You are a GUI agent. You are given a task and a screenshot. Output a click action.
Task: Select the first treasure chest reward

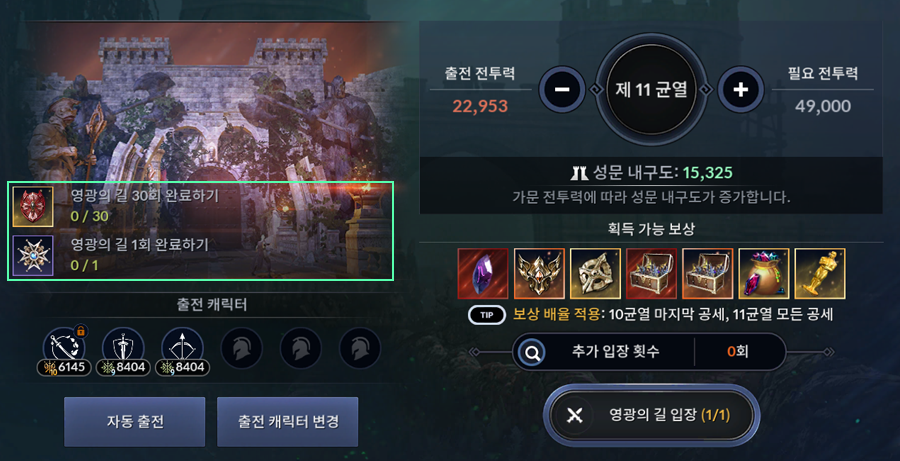pyautogui.click(x=651, y=274)
